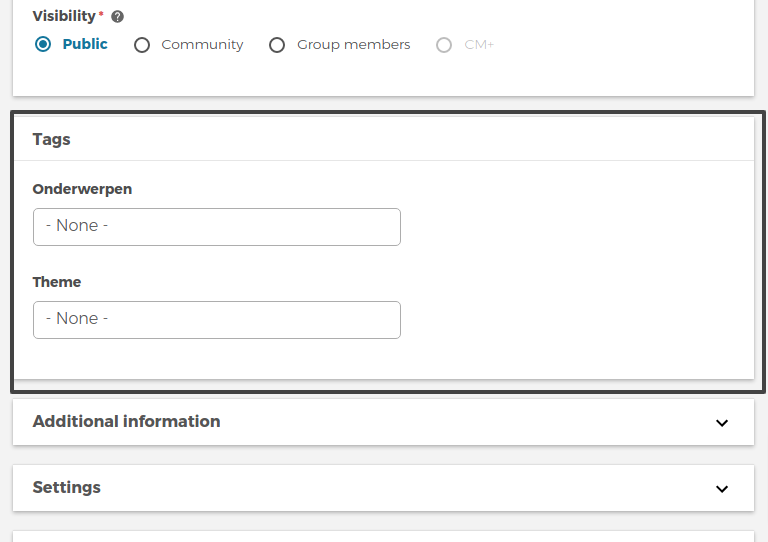Click the Additional information chevron arrow
Viewport: 768px width, 542px height.
point(722,423)
